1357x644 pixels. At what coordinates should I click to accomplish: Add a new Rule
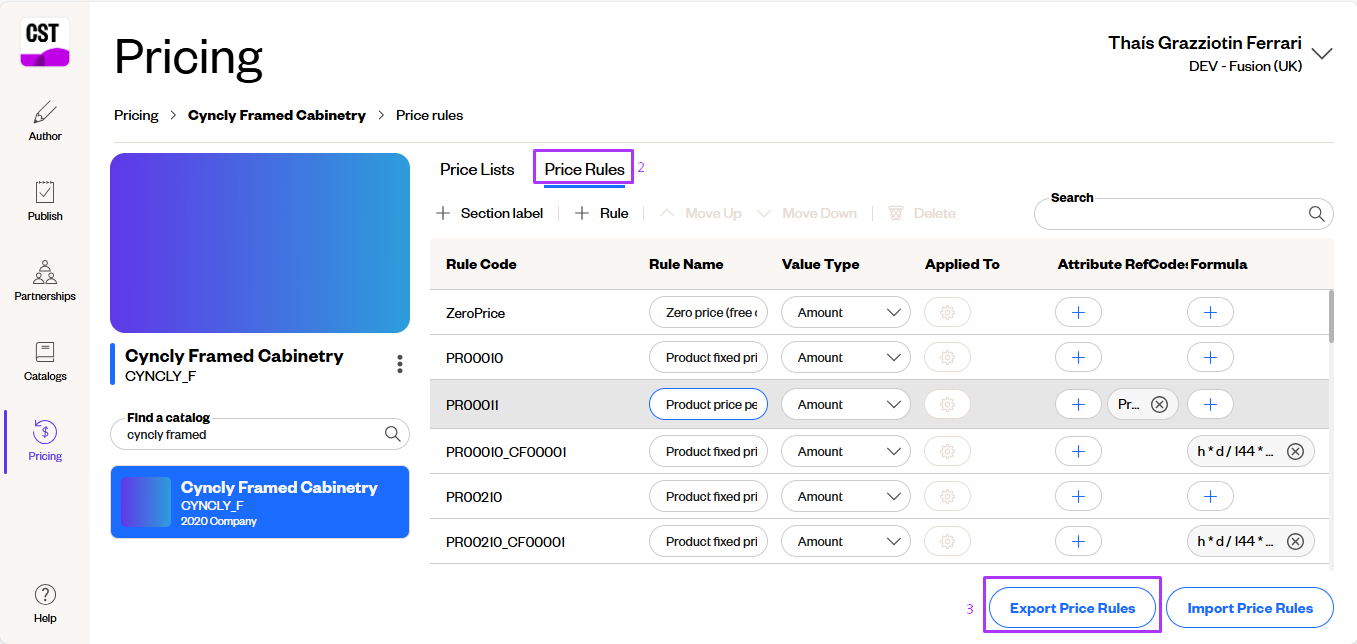pos(601,213)
